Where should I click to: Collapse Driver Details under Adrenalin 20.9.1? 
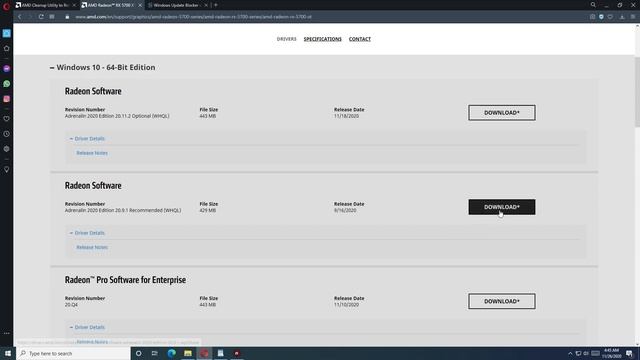(87, 233)
